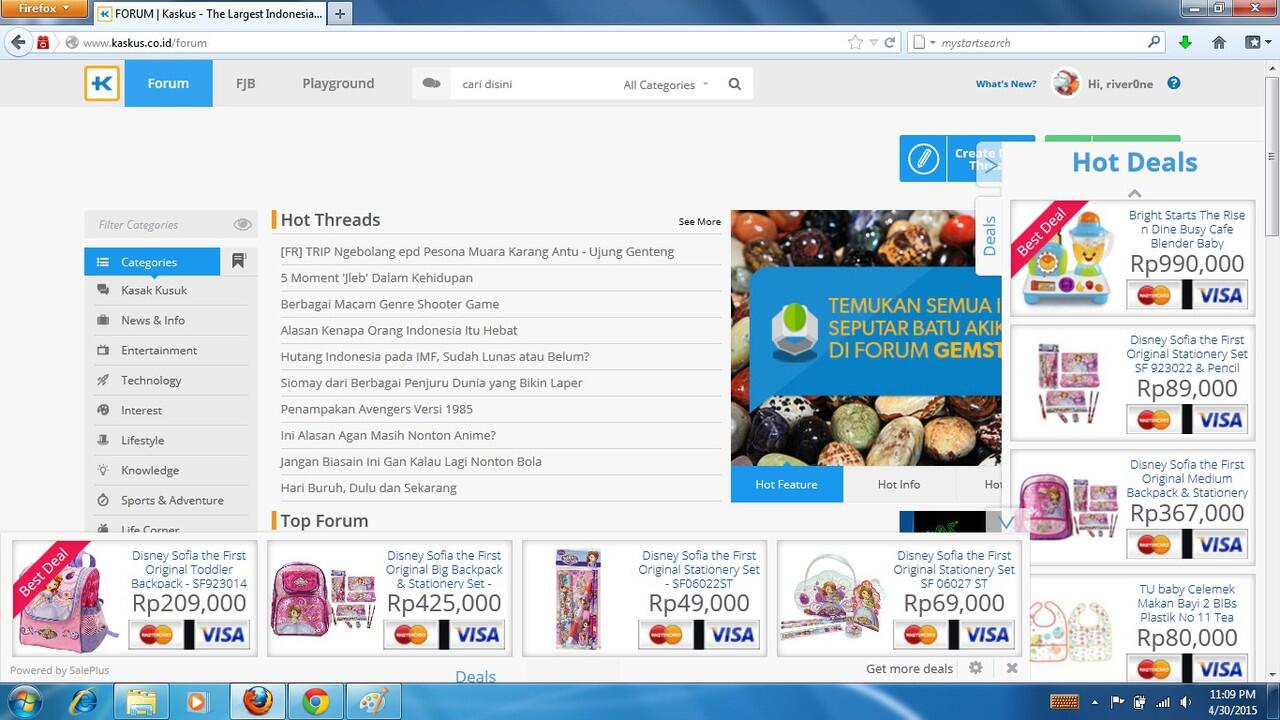Open thread Berbagai Macam Genre Shooter Game

point(390,304)
